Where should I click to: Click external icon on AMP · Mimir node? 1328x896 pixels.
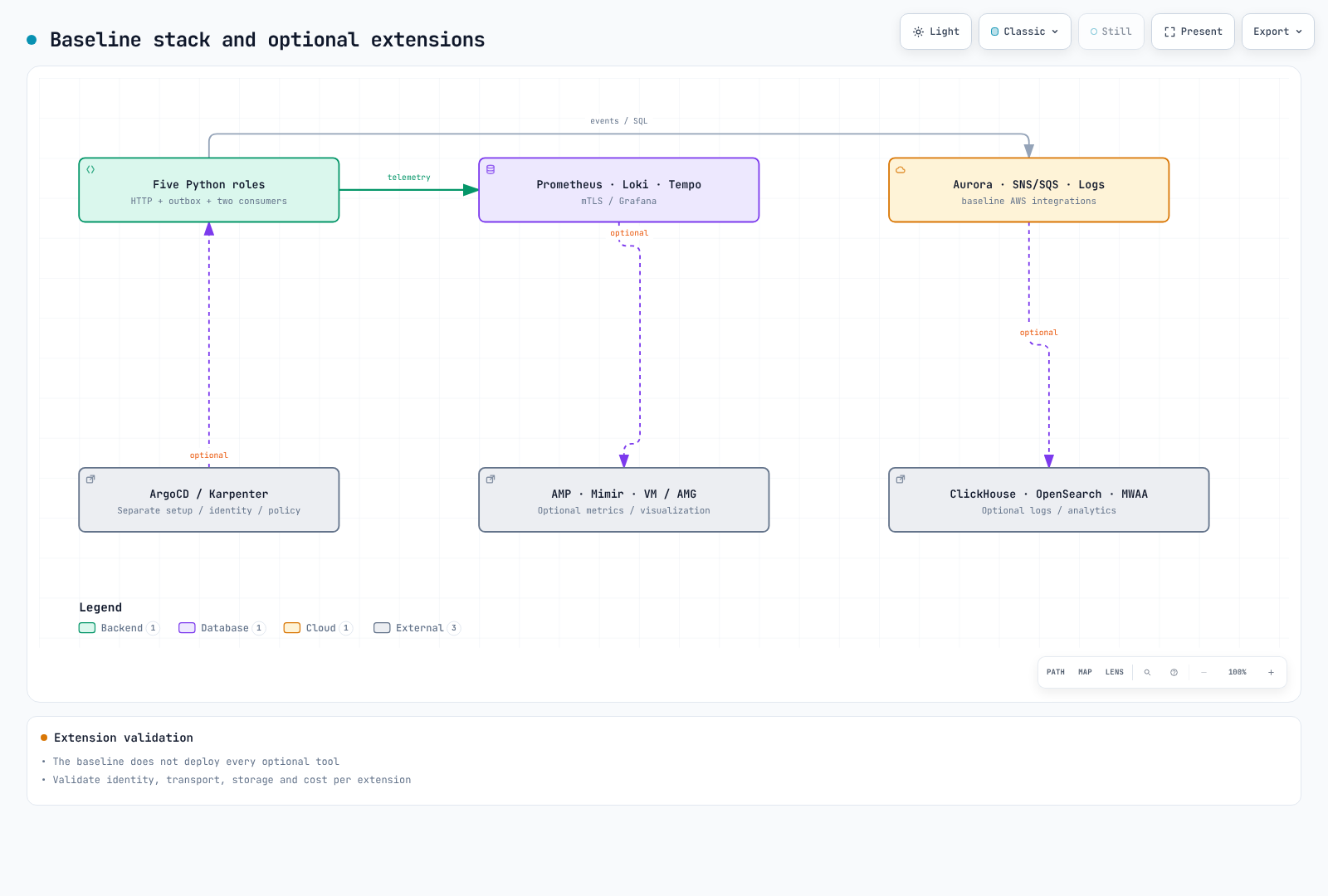(x=491, y=479)
